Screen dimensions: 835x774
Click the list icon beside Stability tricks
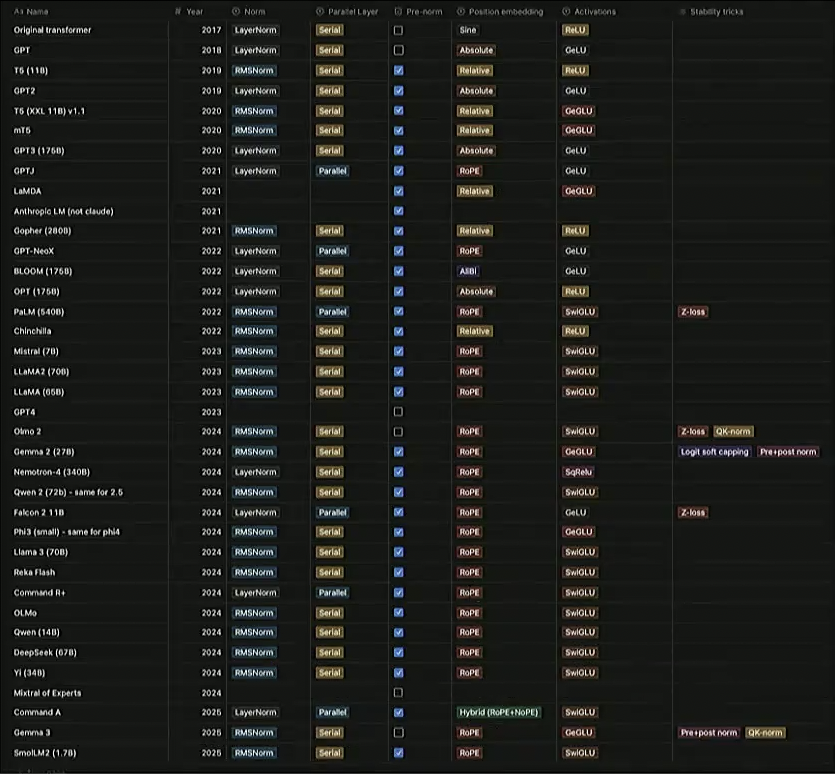[x=682, y=12]
